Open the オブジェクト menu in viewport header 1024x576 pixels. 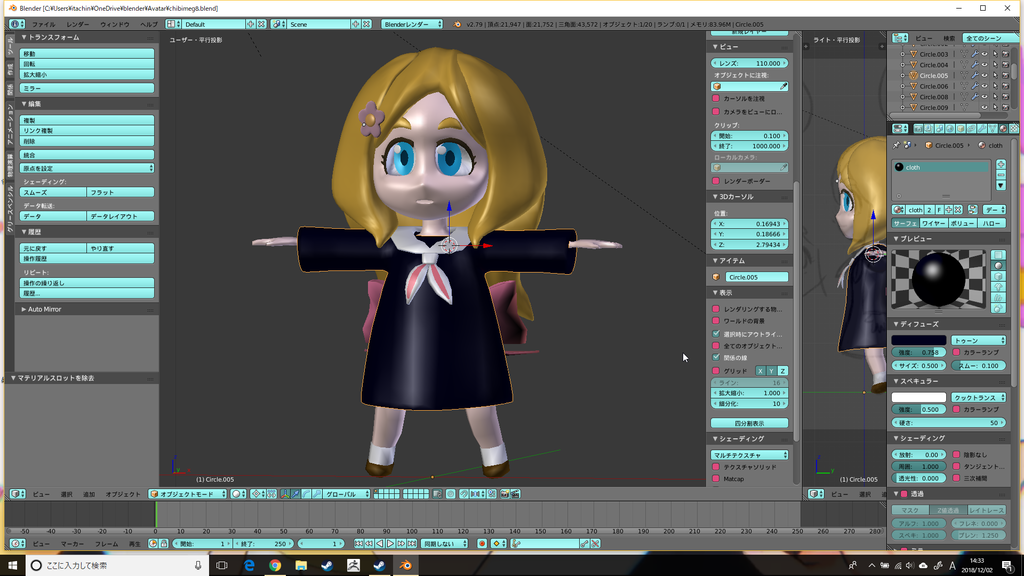(x=123, y=494)
